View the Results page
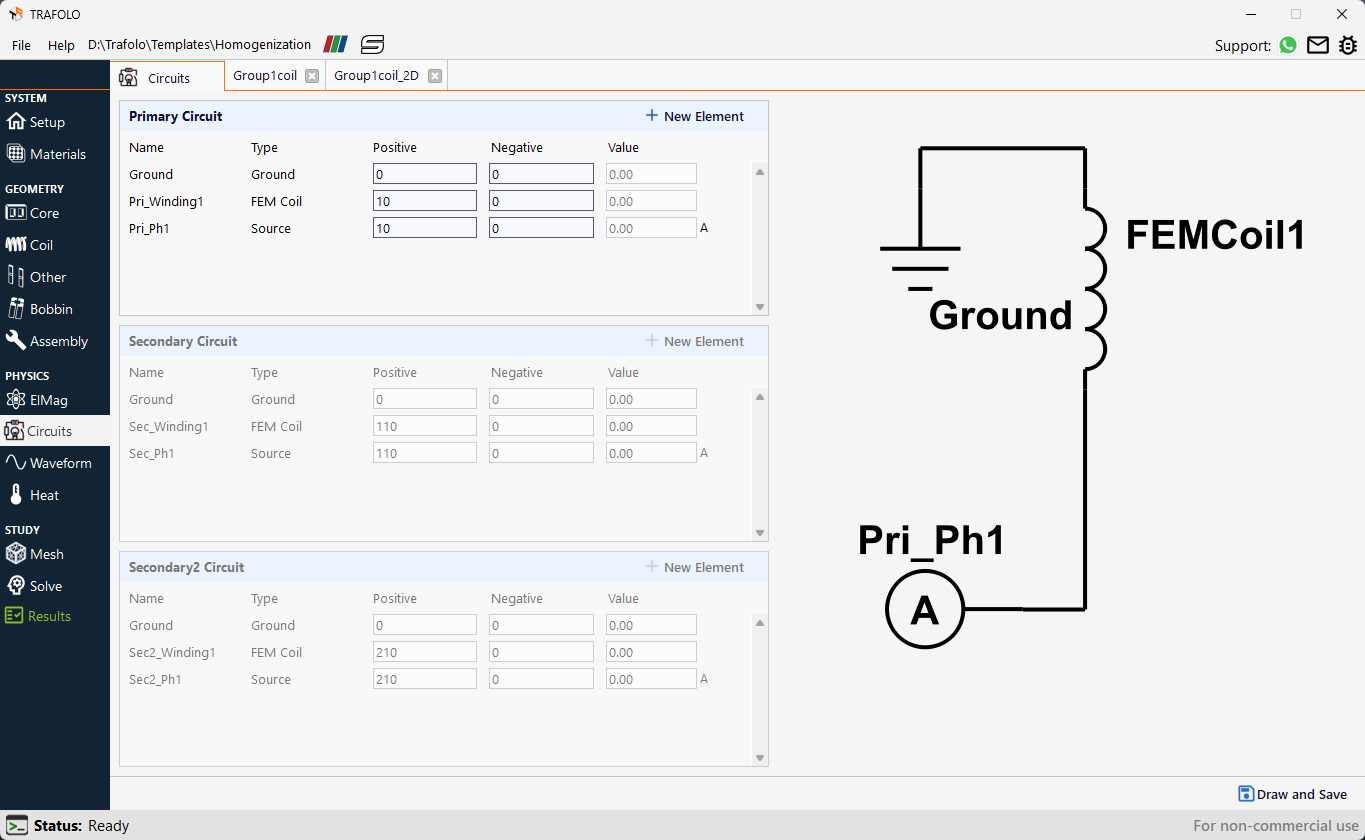Image resolution: width=1365 pixels, height=840 pixels. 38,616
